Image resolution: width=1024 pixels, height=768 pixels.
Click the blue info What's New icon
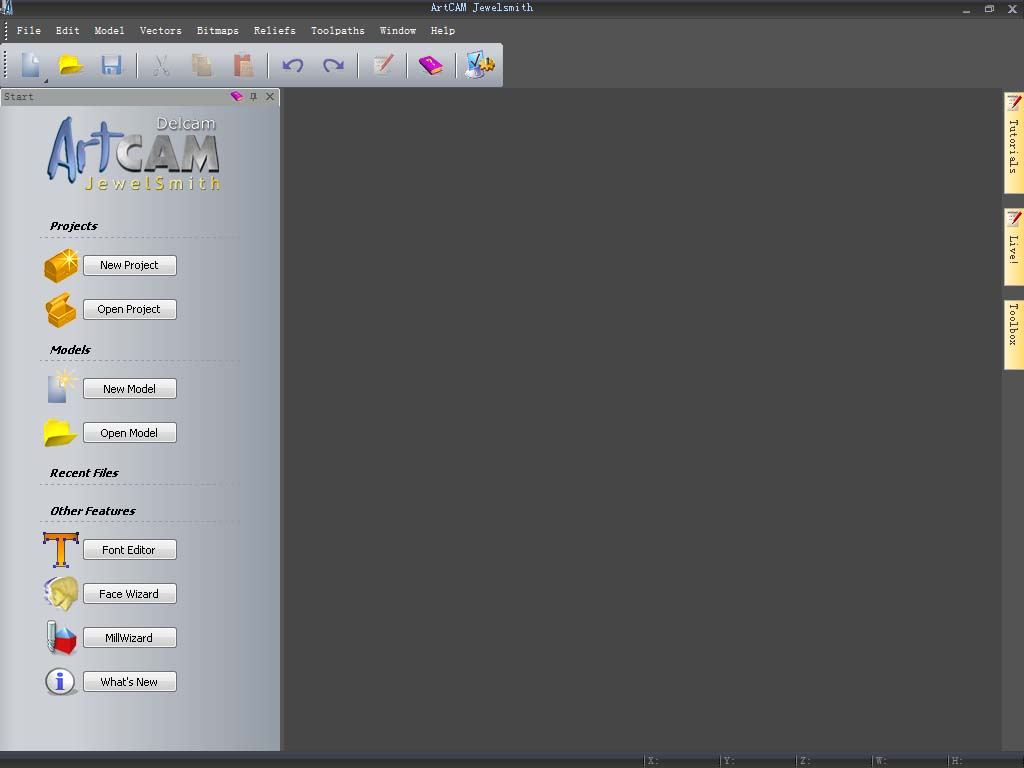coord(61,681)
